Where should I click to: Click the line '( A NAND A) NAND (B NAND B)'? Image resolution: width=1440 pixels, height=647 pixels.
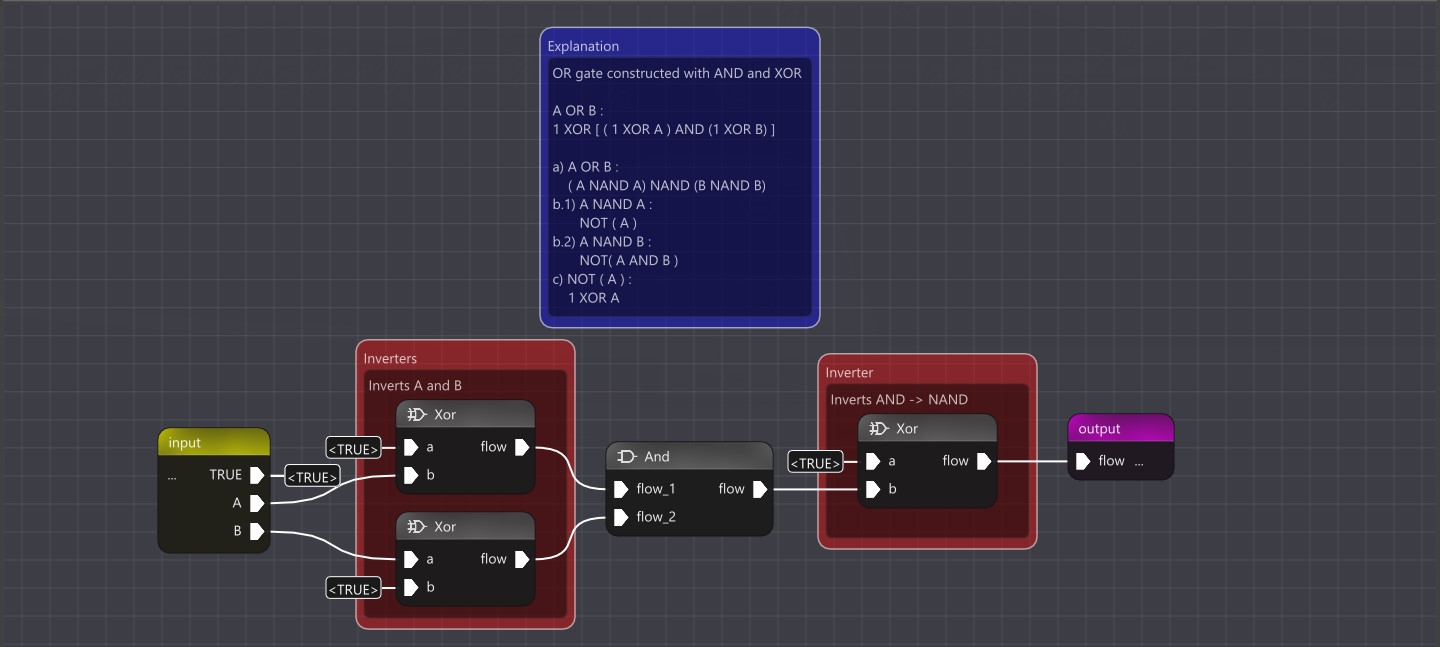(x=666, y=185)
